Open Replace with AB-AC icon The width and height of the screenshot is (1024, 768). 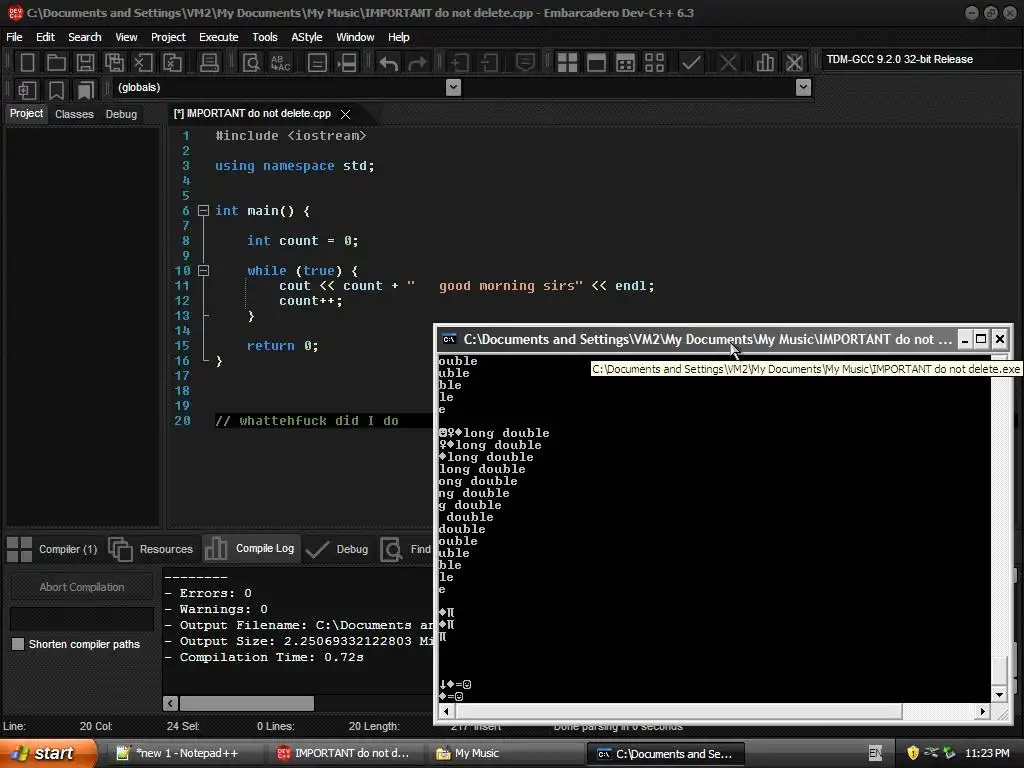[x=280, y=63]
